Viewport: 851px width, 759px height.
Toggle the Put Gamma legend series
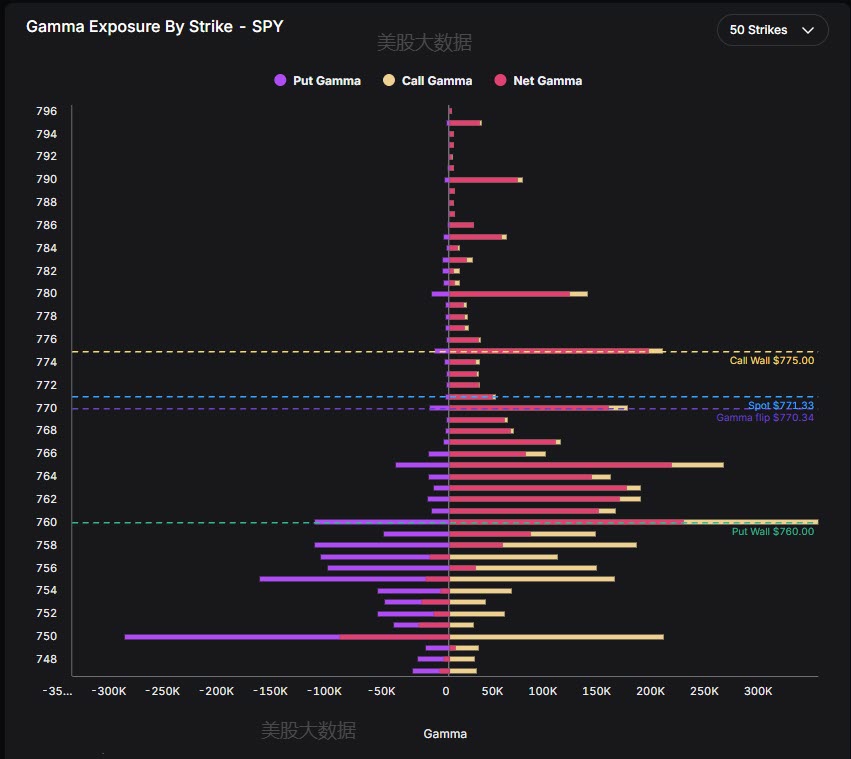coord(317,80)
